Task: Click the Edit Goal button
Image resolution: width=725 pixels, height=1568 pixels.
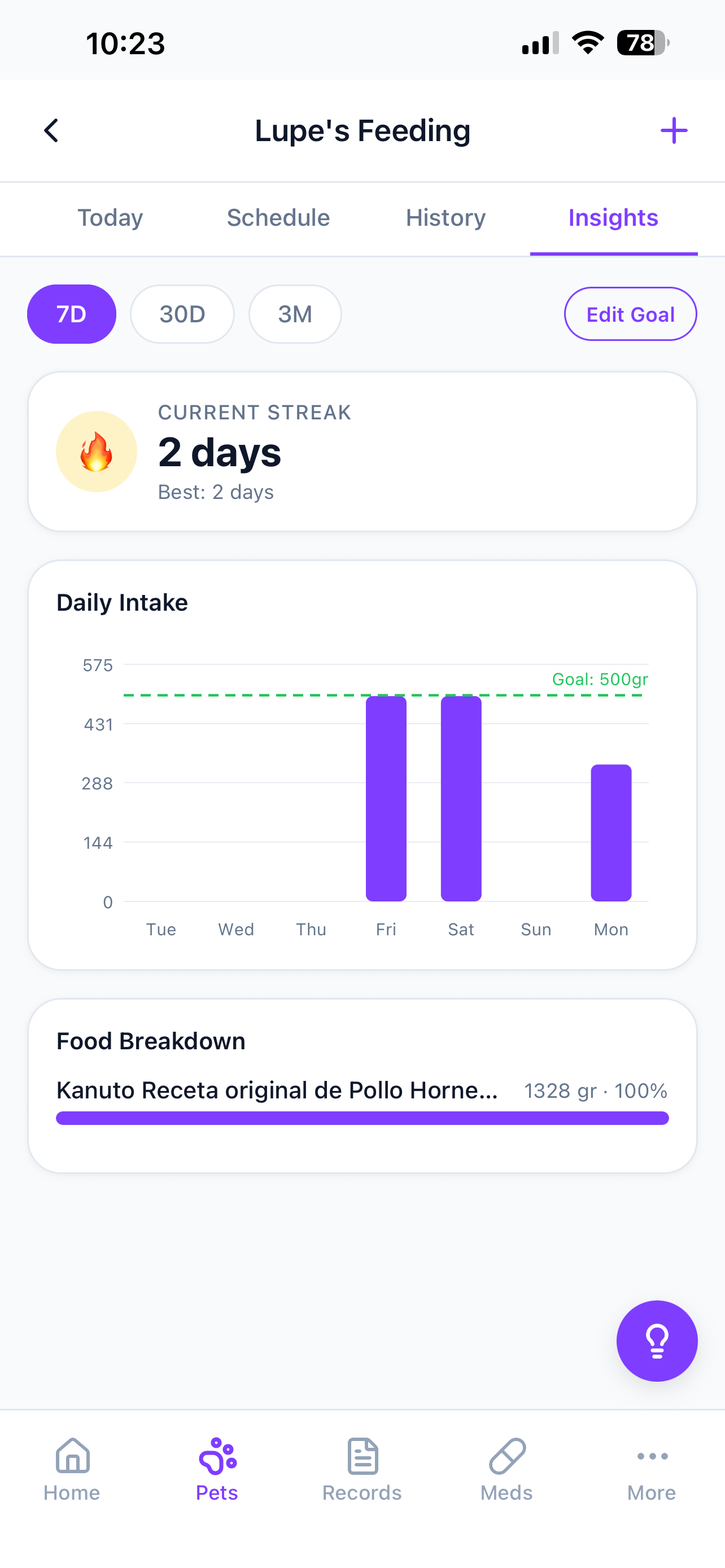Action: (x=630, y=314)
